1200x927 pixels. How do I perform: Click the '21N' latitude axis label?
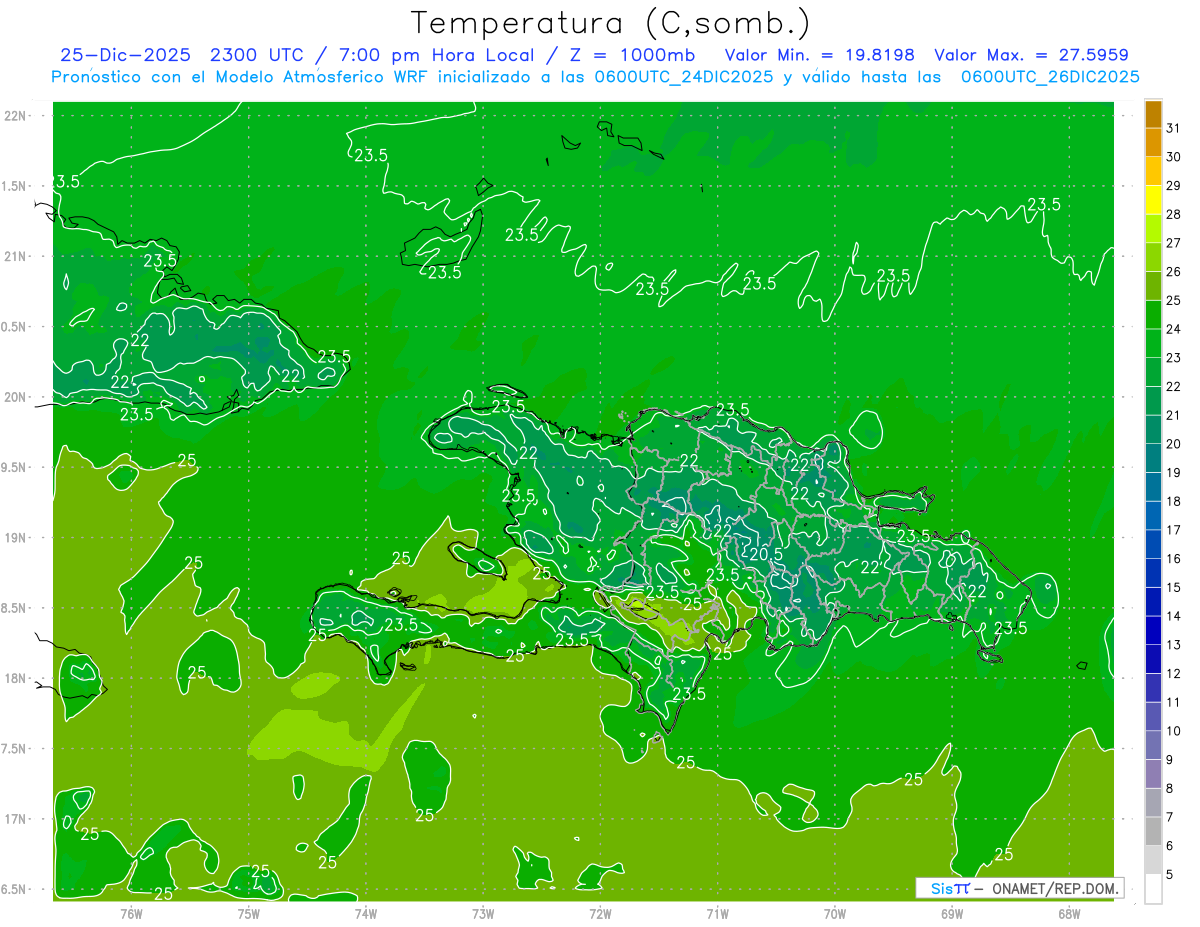click(x=17, y=257)
